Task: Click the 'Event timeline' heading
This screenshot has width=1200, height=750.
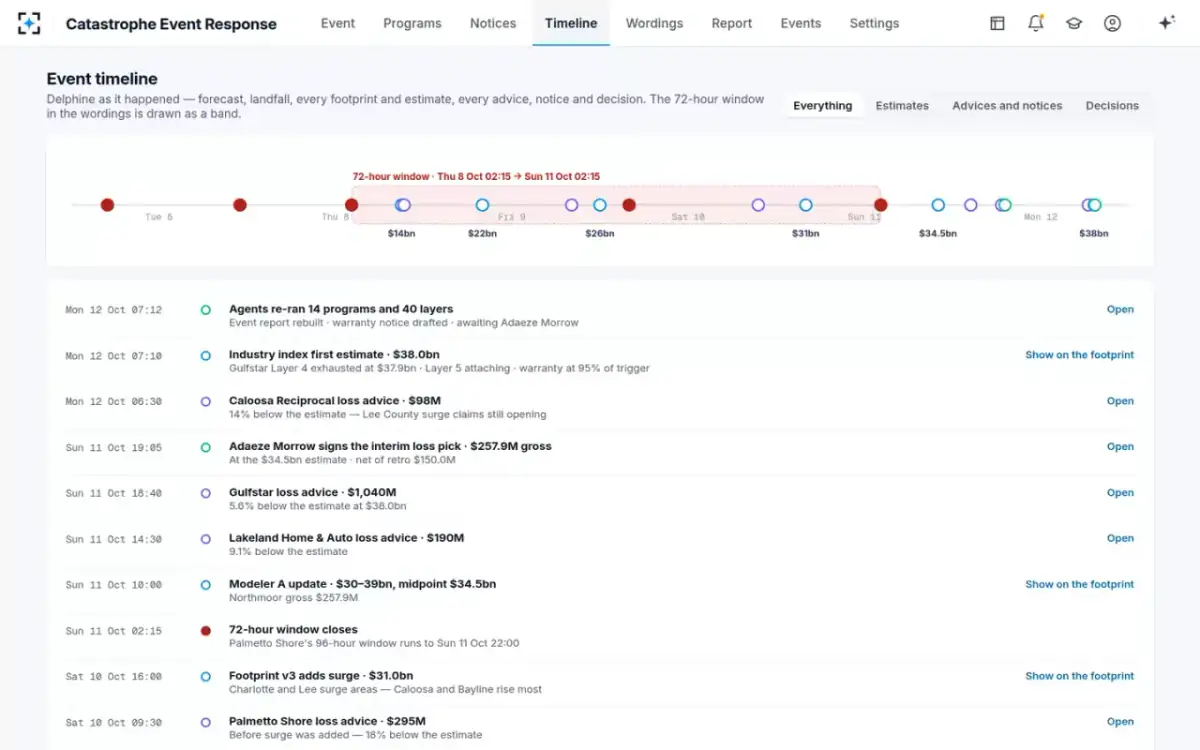Action: pyautogui.click(x=102, y=79)
